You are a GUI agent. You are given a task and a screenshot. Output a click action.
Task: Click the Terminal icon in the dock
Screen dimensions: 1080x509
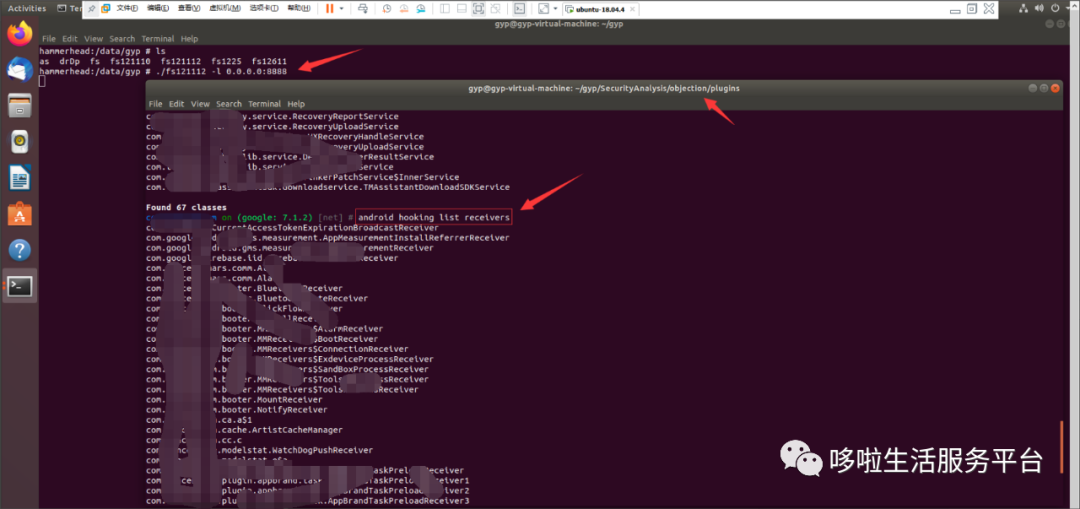click(20, 286)
